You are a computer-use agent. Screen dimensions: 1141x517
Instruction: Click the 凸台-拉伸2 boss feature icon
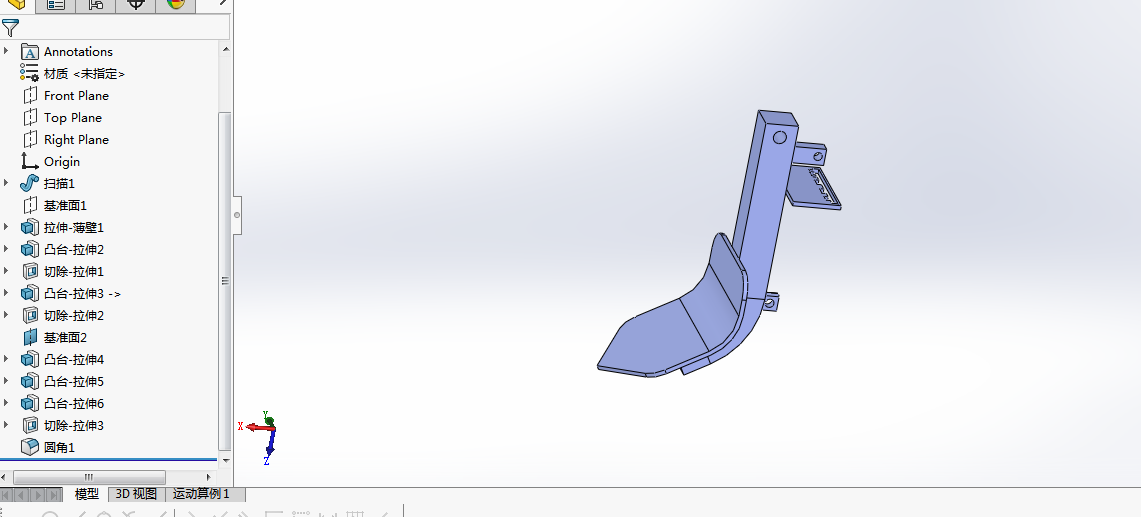pyautogui.click(x=29, y=250)
